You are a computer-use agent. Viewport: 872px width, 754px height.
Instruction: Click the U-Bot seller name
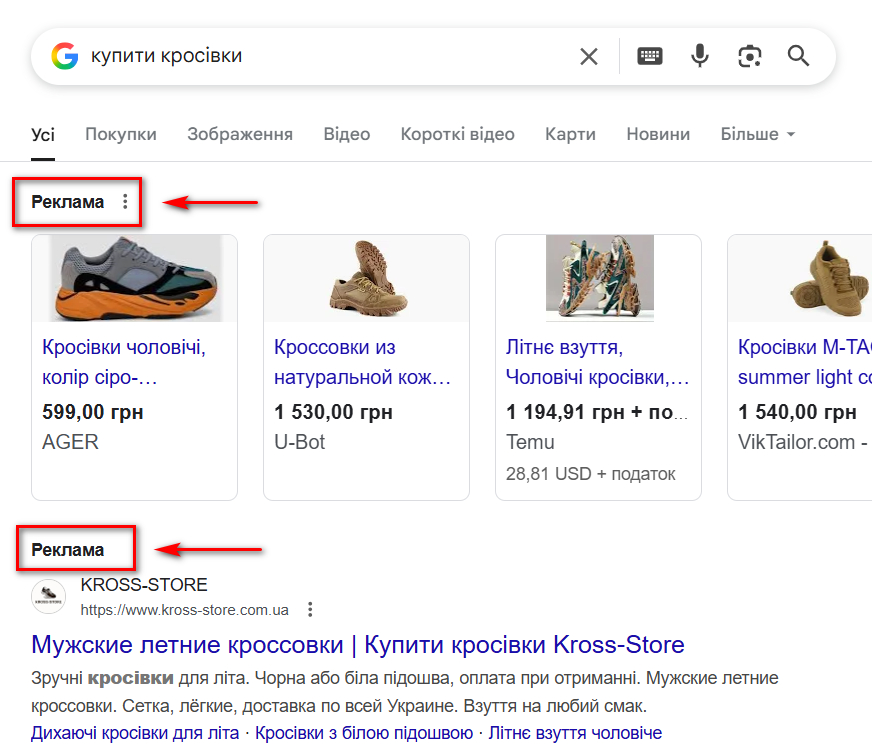(300, 442)
